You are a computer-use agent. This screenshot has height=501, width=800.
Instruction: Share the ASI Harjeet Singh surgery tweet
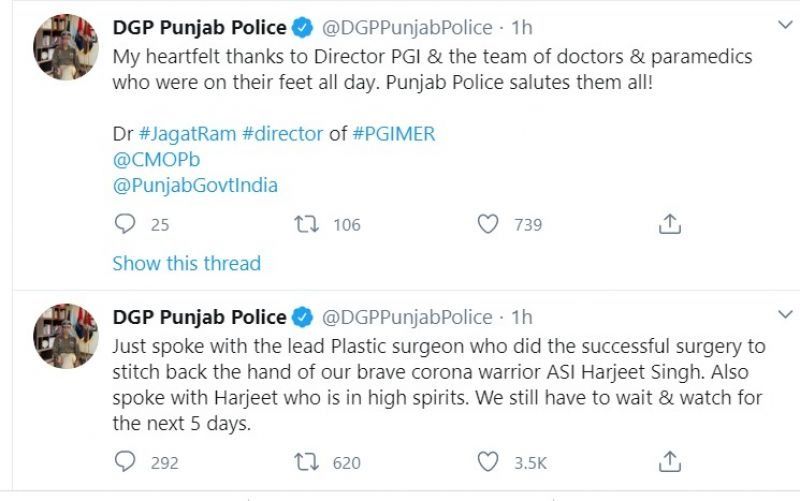click(670, 462)
